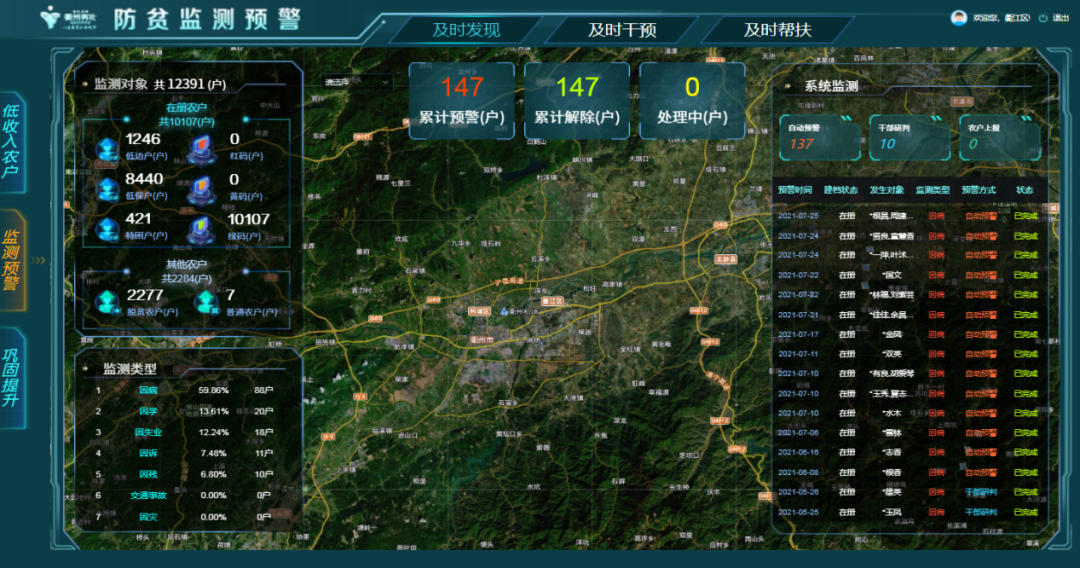Open the 低收入农户 side tab
Screen dimensions: 1080x568
(11, 141)
